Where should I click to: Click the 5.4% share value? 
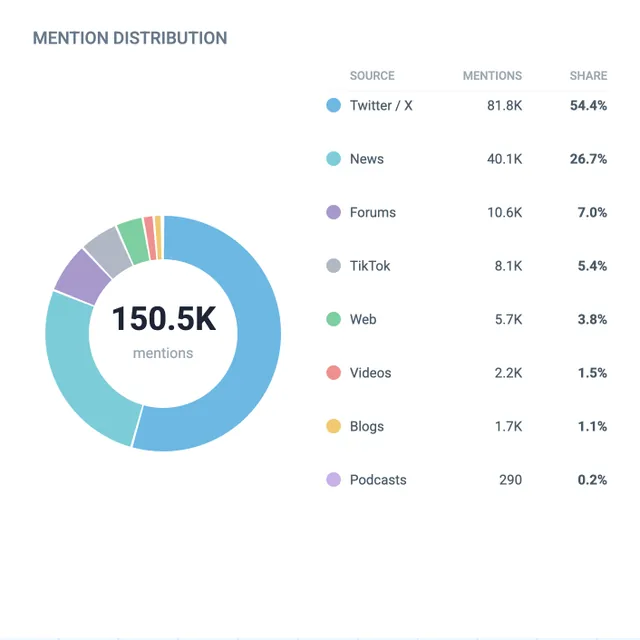point(592,266)
